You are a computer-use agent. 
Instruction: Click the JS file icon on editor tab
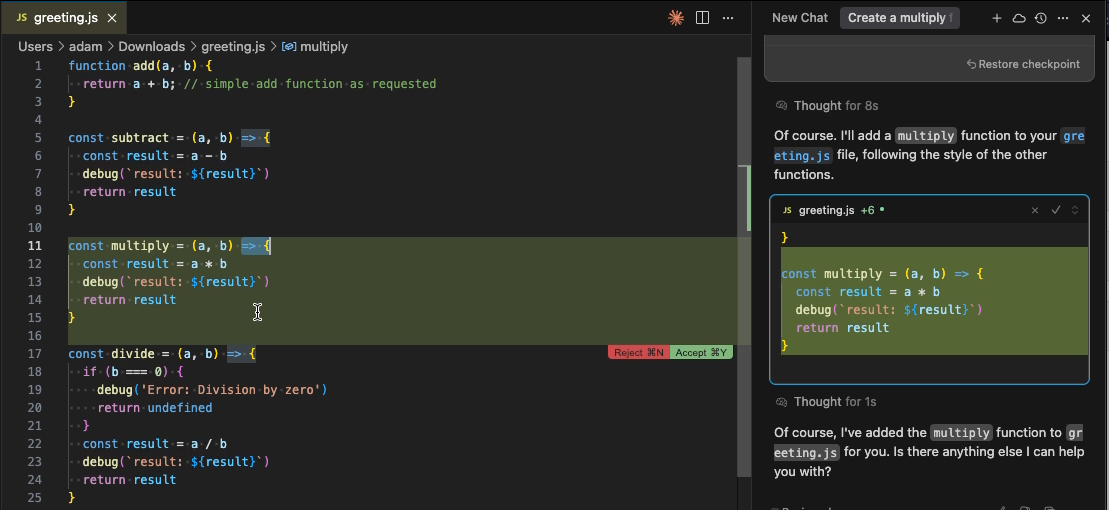coord(21,18)
